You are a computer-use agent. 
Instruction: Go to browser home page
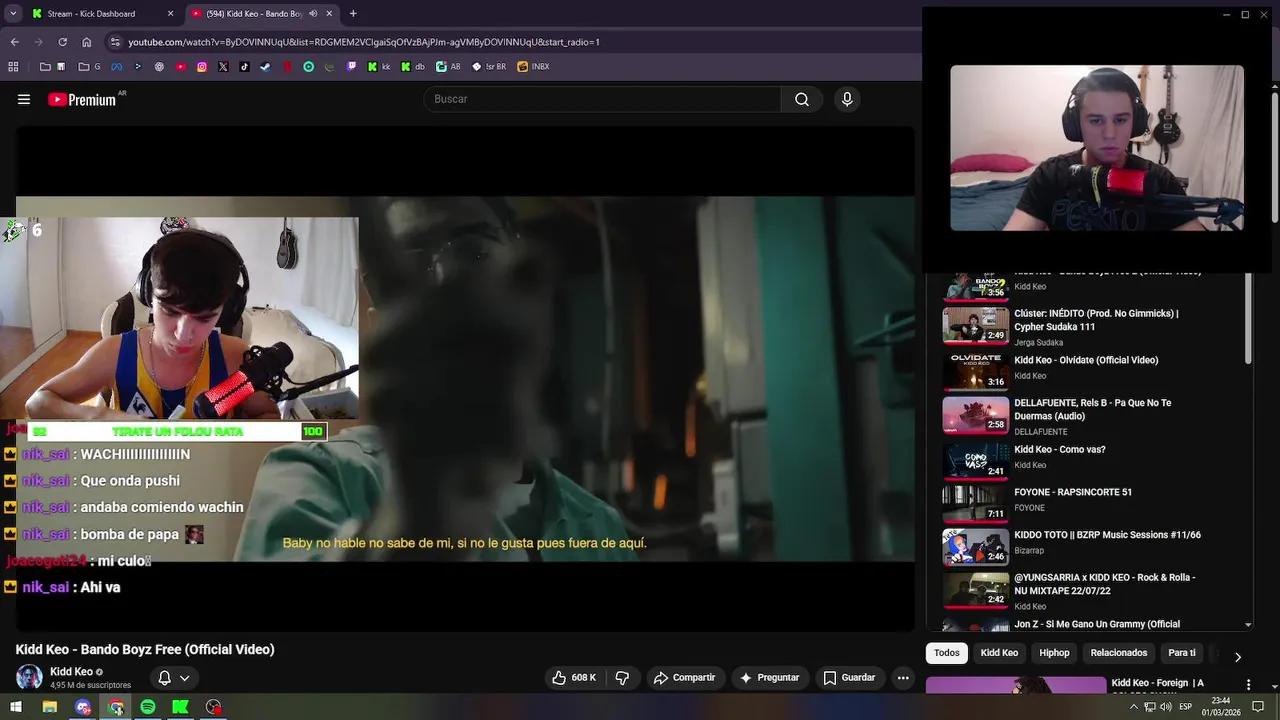[x=86, y=42]
